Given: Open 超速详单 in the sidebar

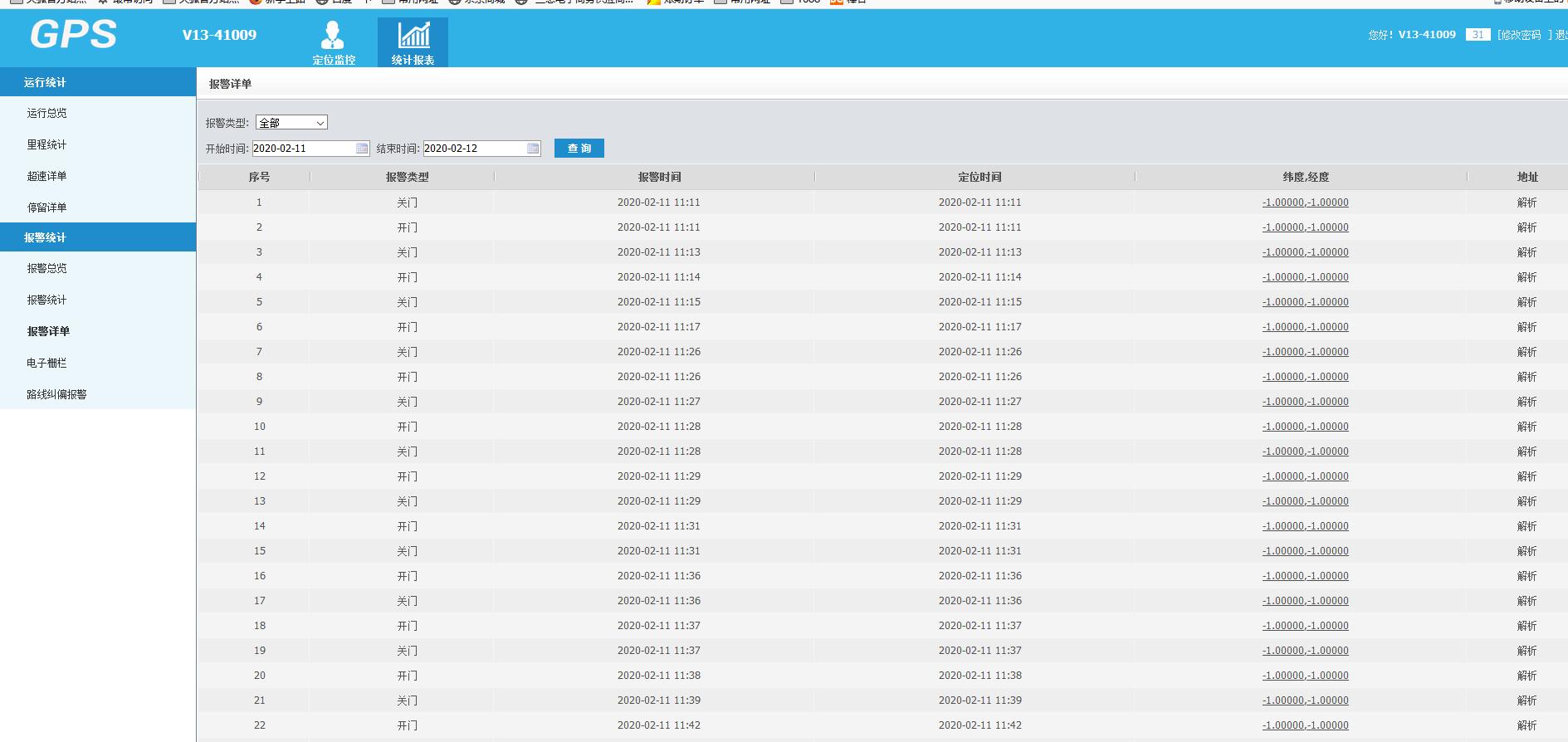Looking at the screenshot, I should pos(46,176).
